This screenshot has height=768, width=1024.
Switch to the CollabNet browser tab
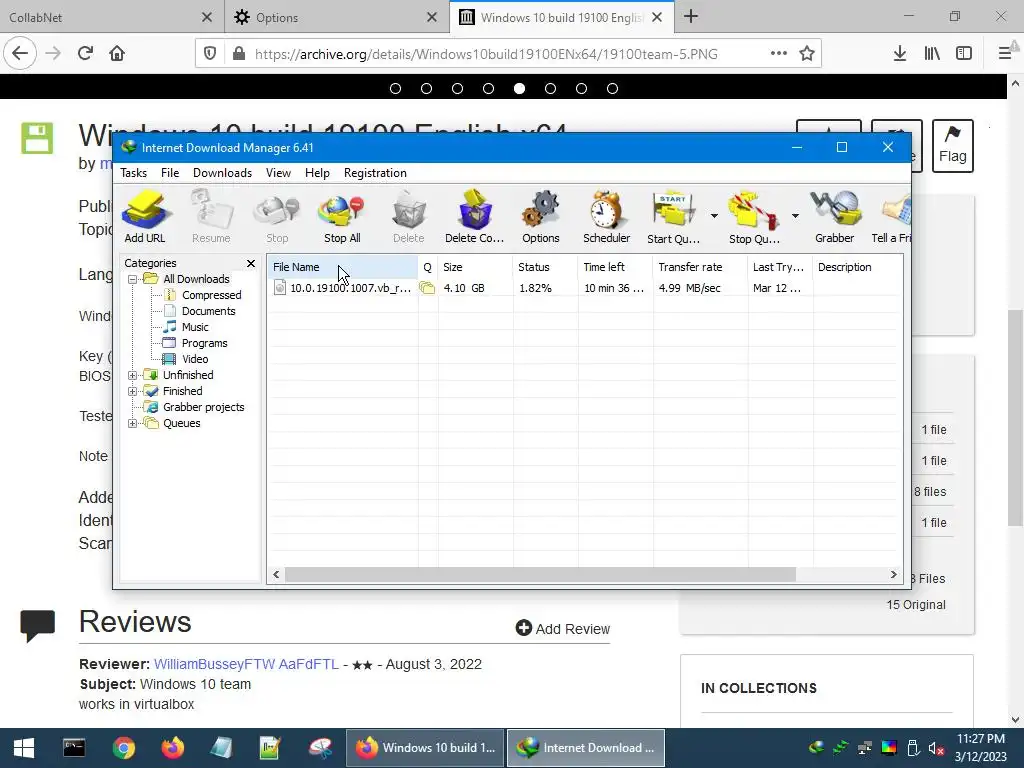pyautogui.click(x=112, y=17)
